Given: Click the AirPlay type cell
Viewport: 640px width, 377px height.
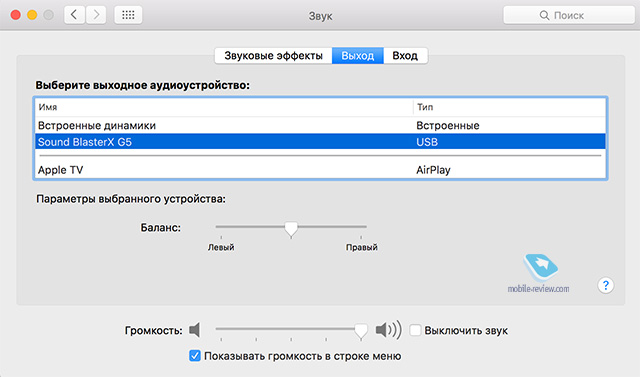Looking at the screenshot, I should coord(433,170).
